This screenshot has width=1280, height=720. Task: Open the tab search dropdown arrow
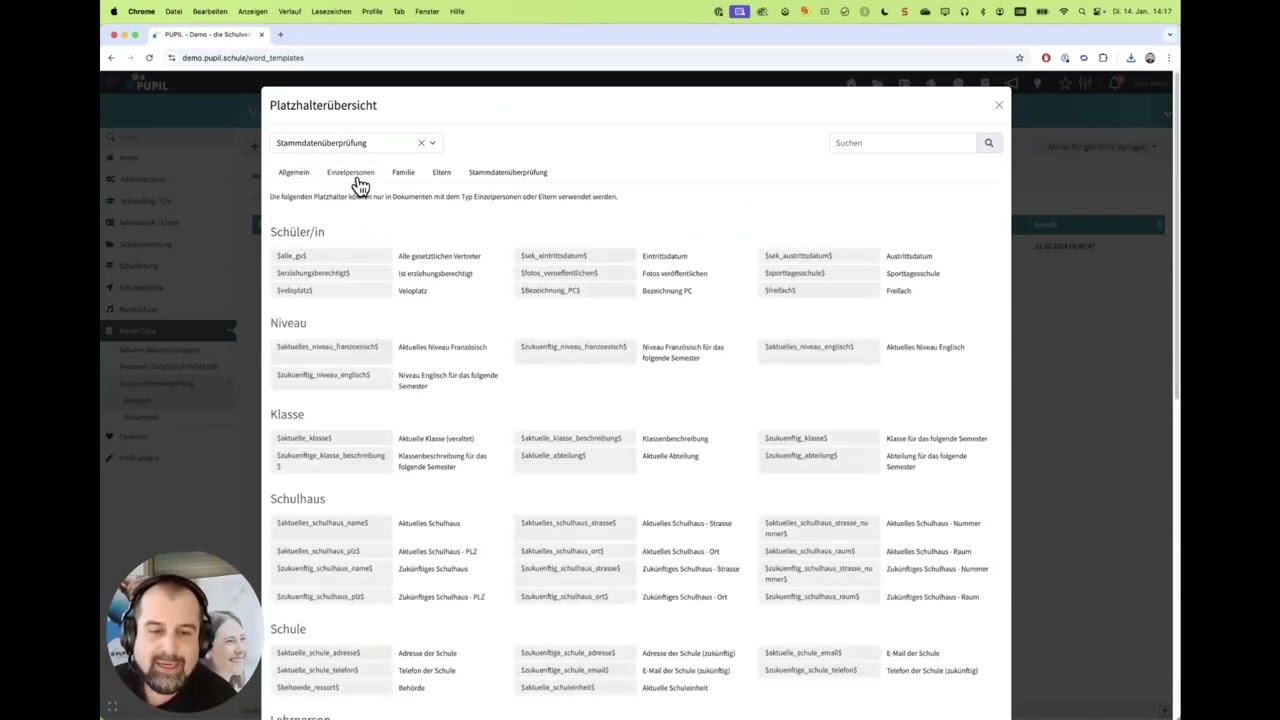click(1169, 35)
